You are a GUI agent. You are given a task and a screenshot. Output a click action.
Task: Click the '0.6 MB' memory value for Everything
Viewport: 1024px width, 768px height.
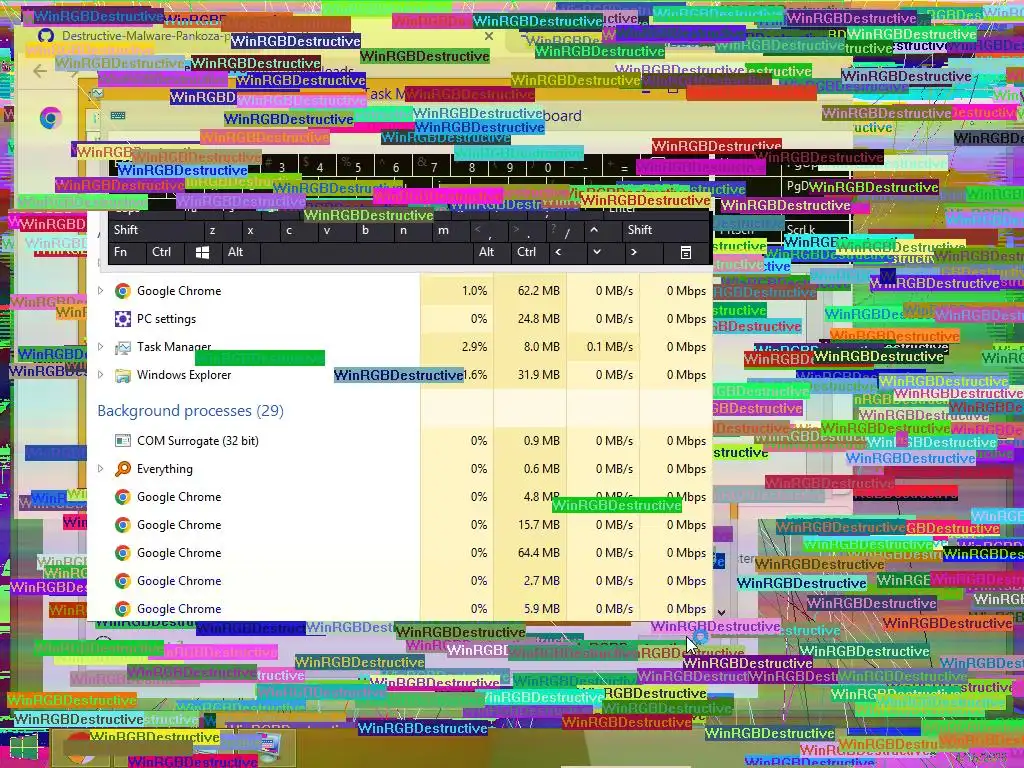click(x=541, y=469)
